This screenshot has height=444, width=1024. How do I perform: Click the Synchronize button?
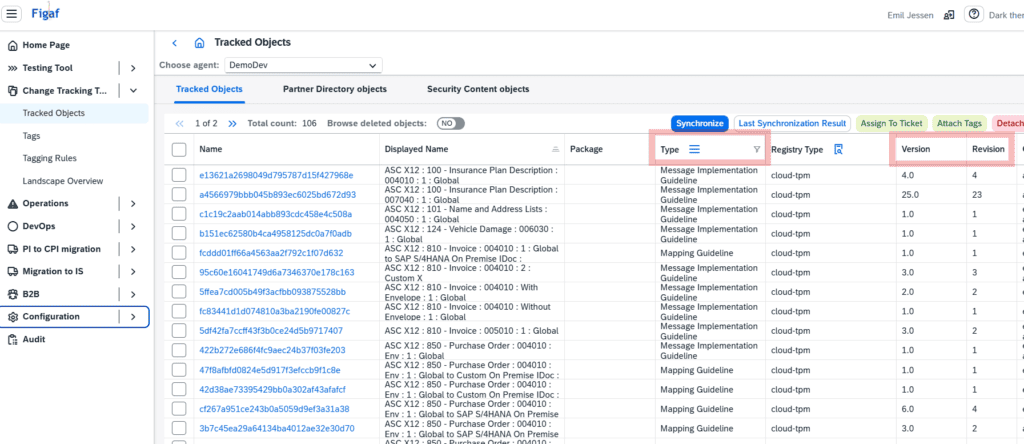click(x=699, y=123)
